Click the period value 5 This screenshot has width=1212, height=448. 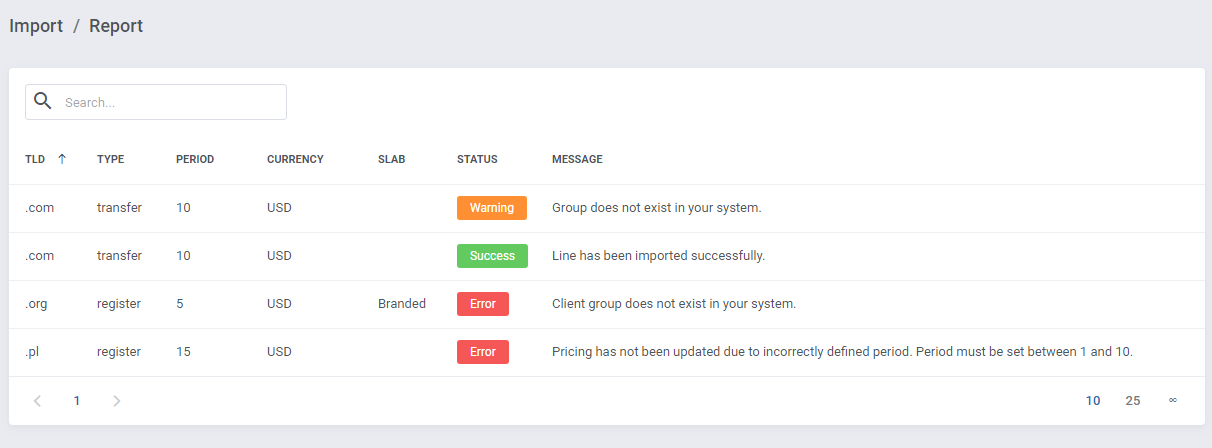coord(180,304)
